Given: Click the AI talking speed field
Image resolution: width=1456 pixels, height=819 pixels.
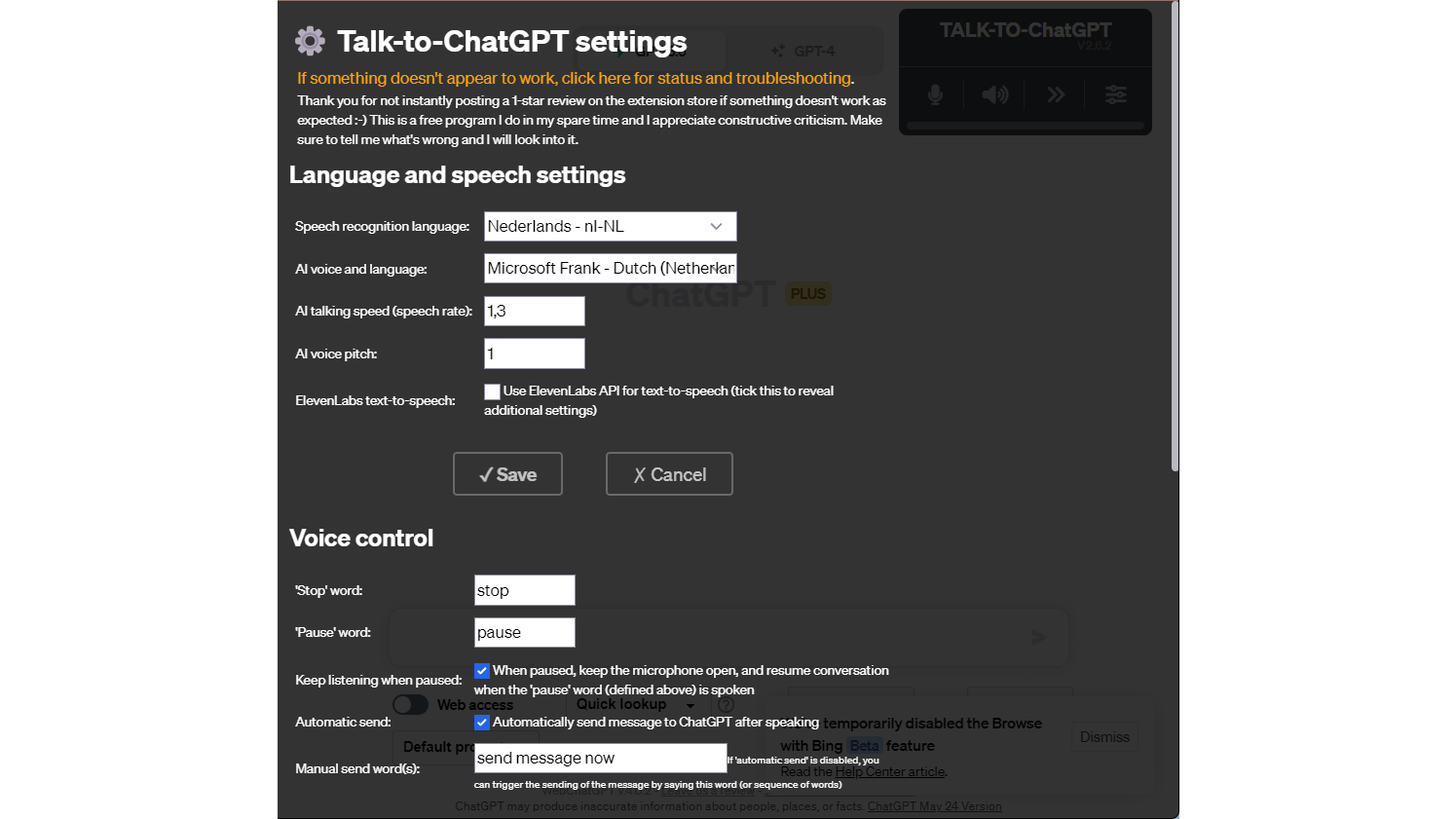Looking at the screenshot, I should [535, 311].
